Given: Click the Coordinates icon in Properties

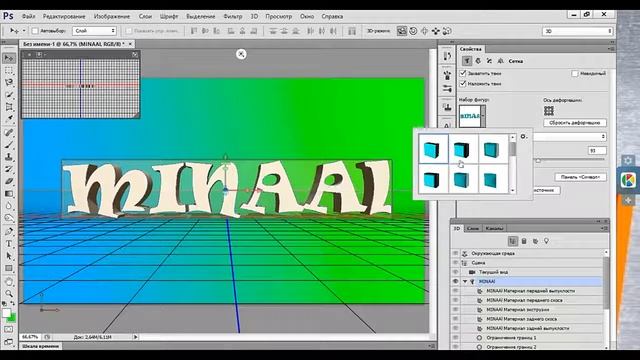Looking at the screenshot, I should [x=500, y=61].
